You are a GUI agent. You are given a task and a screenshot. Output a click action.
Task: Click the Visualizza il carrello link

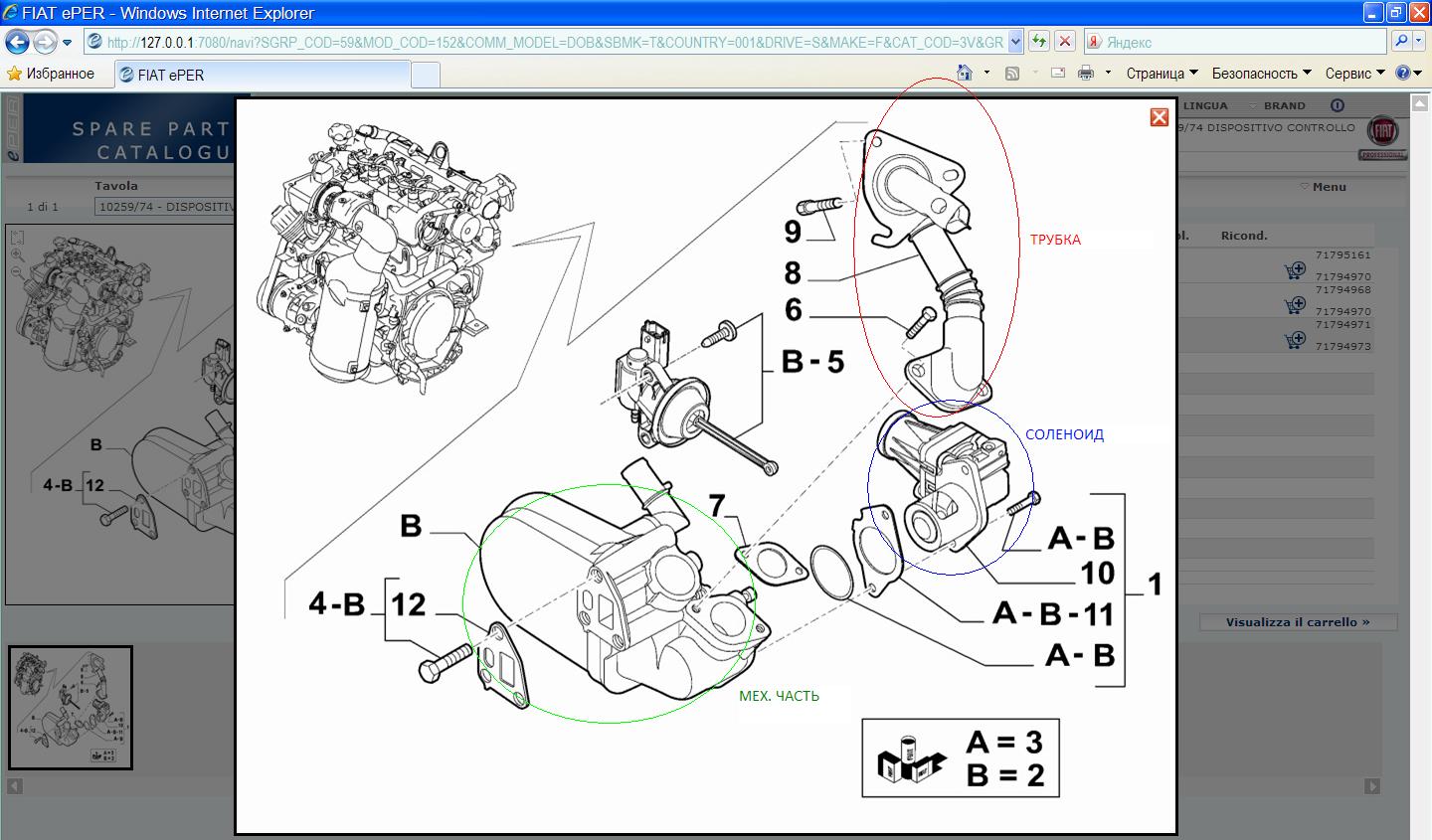tap(1297, 622)
